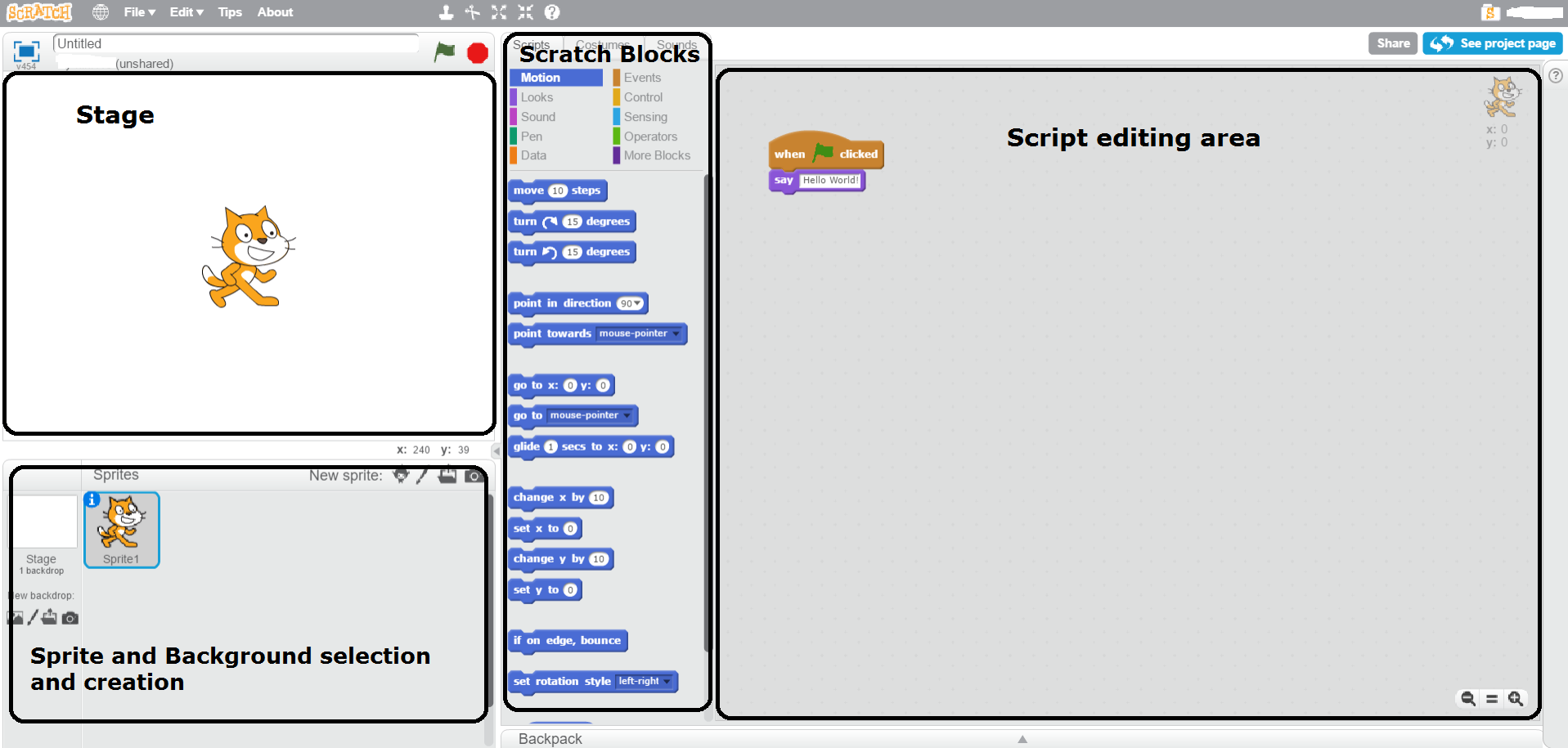Switch stage to full screen mode

(x=26, y=52)
